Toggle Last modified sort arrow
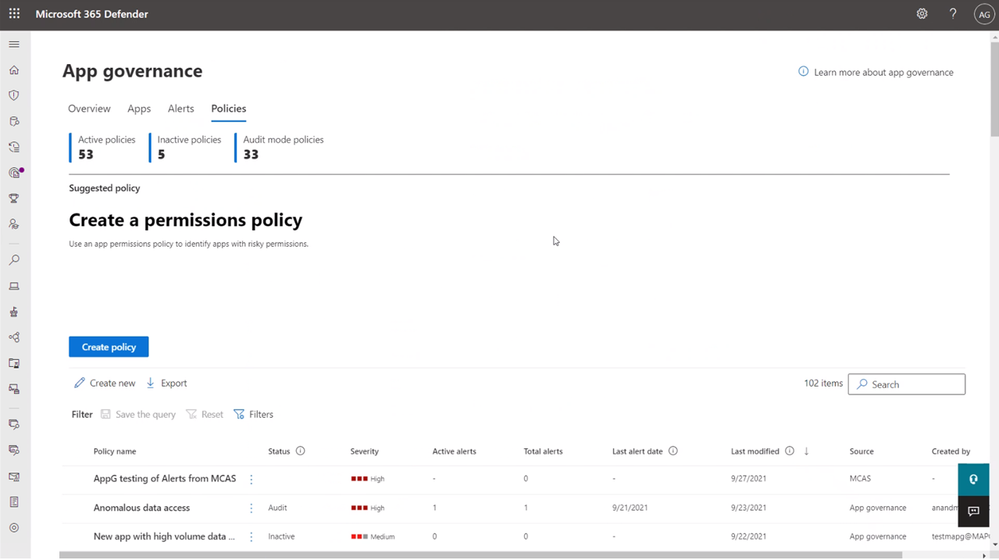999x560 pixels. tap(806, 451)
